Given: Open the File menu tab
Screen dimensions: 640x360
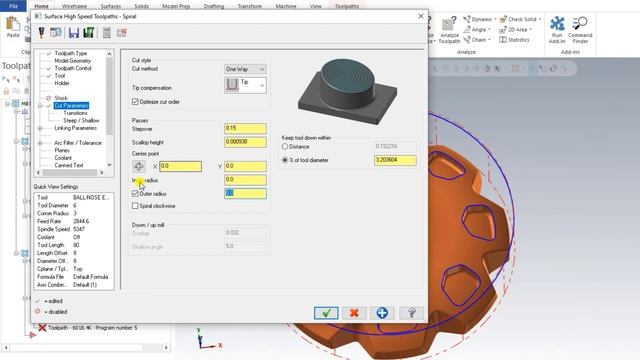Looking at the screenshot, I should coord(13,6).
